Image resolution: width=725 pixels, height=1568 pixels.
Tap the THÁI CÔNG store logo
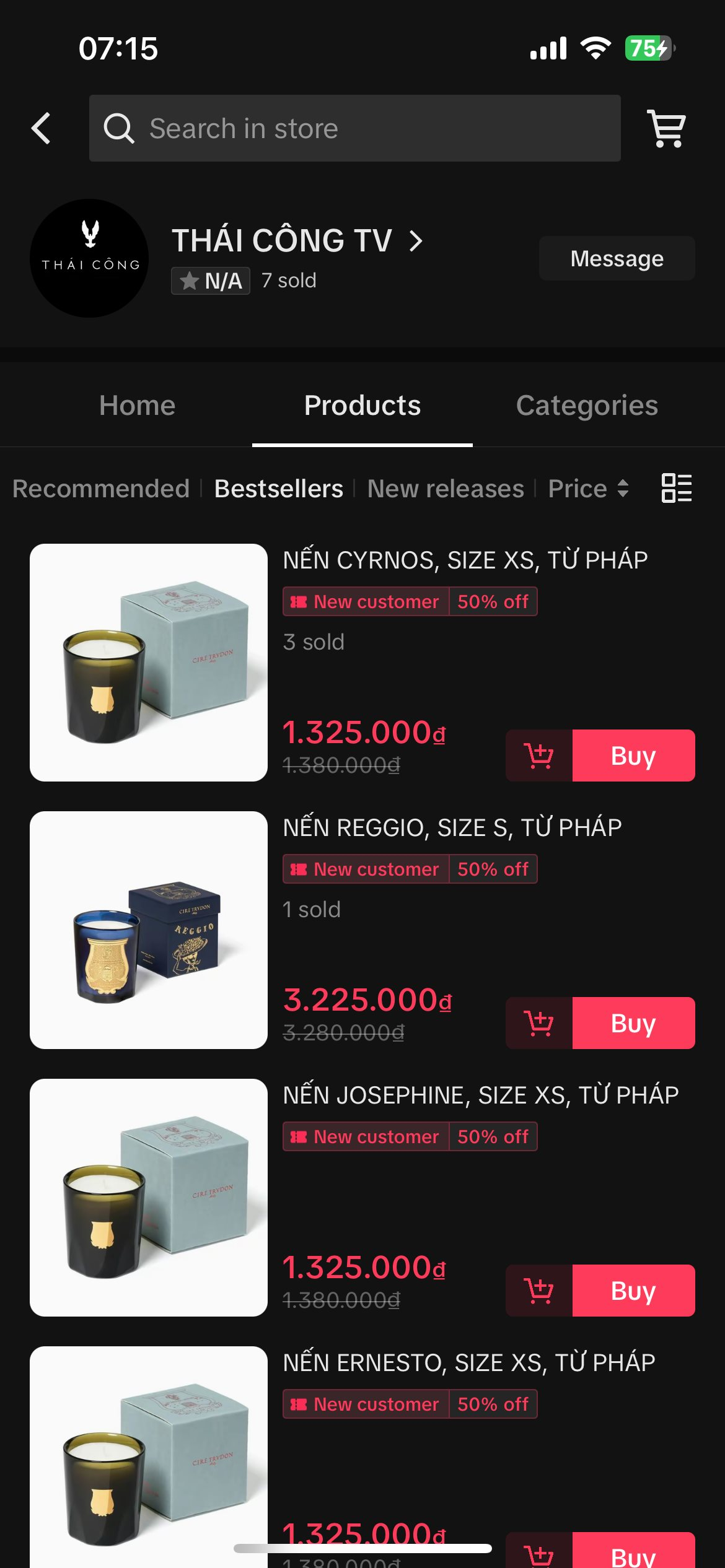[x=89, y=258]
